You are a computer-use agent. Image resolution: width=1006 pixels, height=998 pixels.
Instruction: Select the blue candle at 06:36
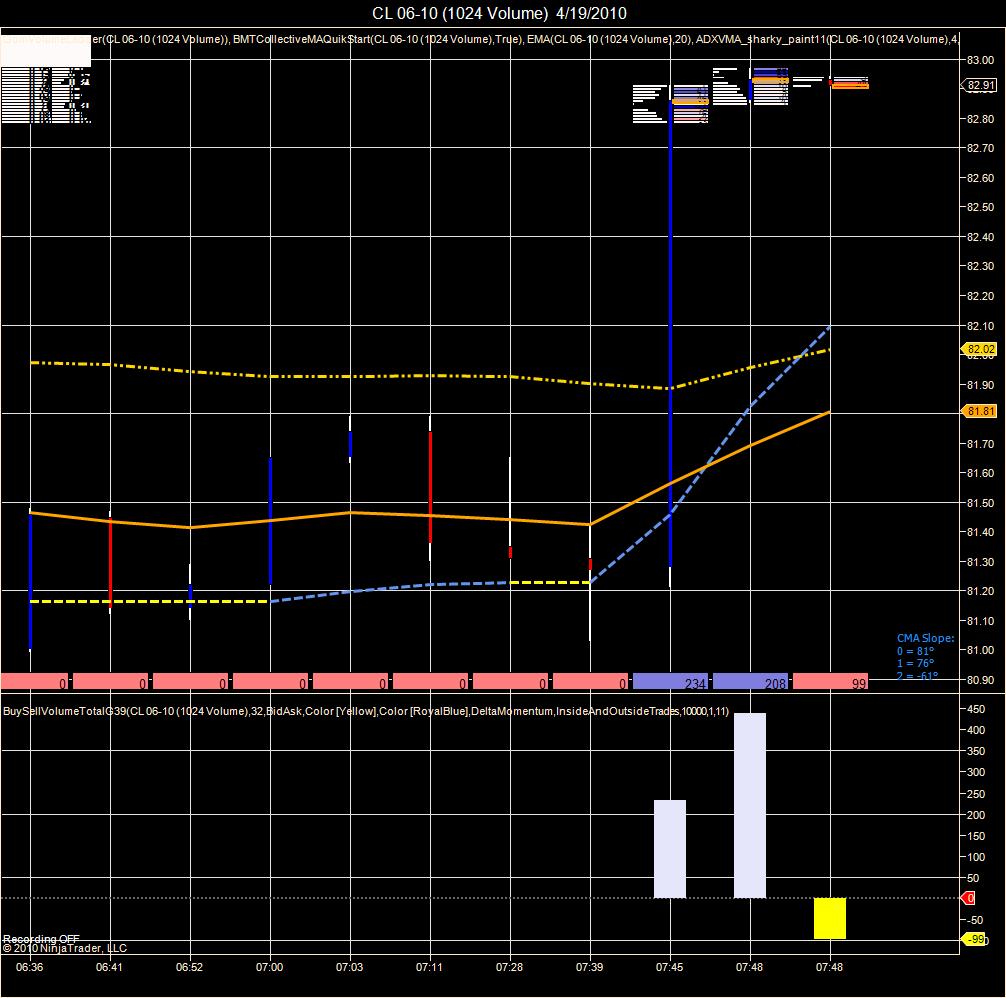[x=30, y=581]
